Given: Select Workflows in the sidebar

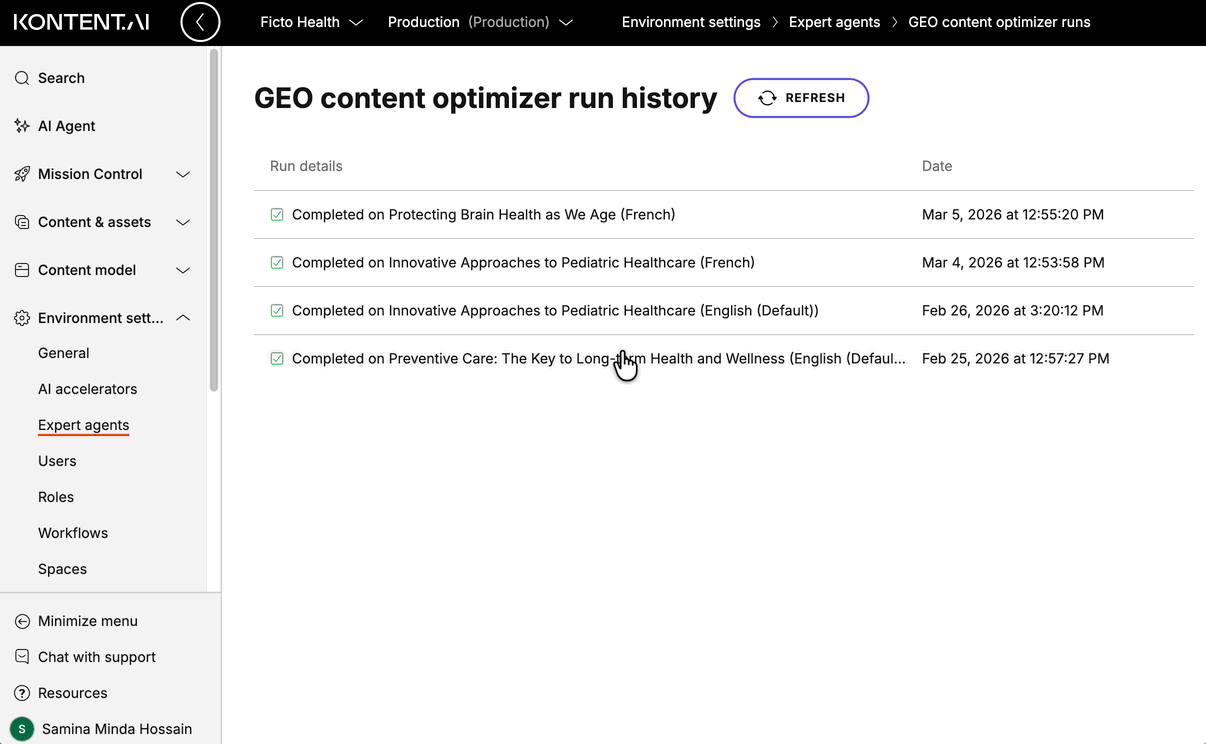Looking at the screenshot, I should 73,533.
